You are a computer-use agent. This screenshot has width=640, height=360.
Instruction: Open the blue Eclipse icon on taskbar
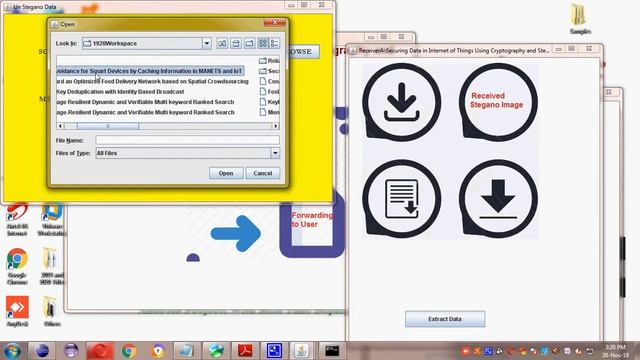[42, 351]
